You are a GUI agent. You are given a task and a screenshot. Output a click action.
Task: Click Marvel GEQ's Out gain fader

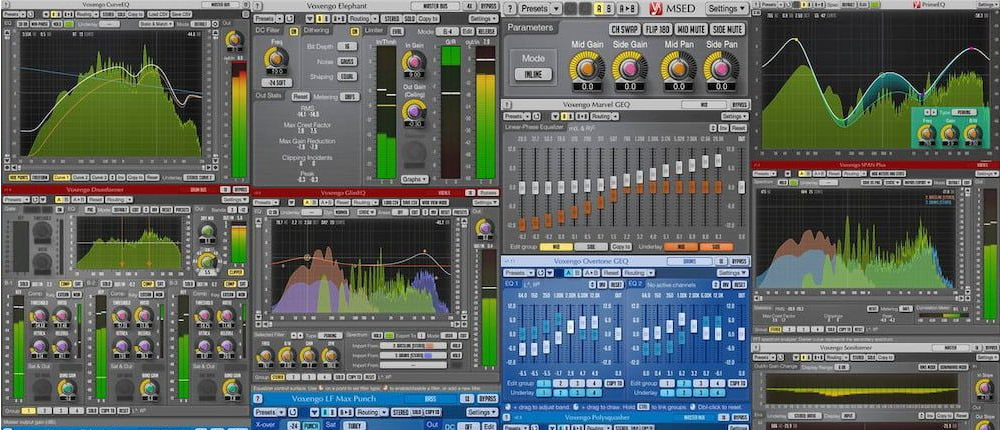(741, 188)
